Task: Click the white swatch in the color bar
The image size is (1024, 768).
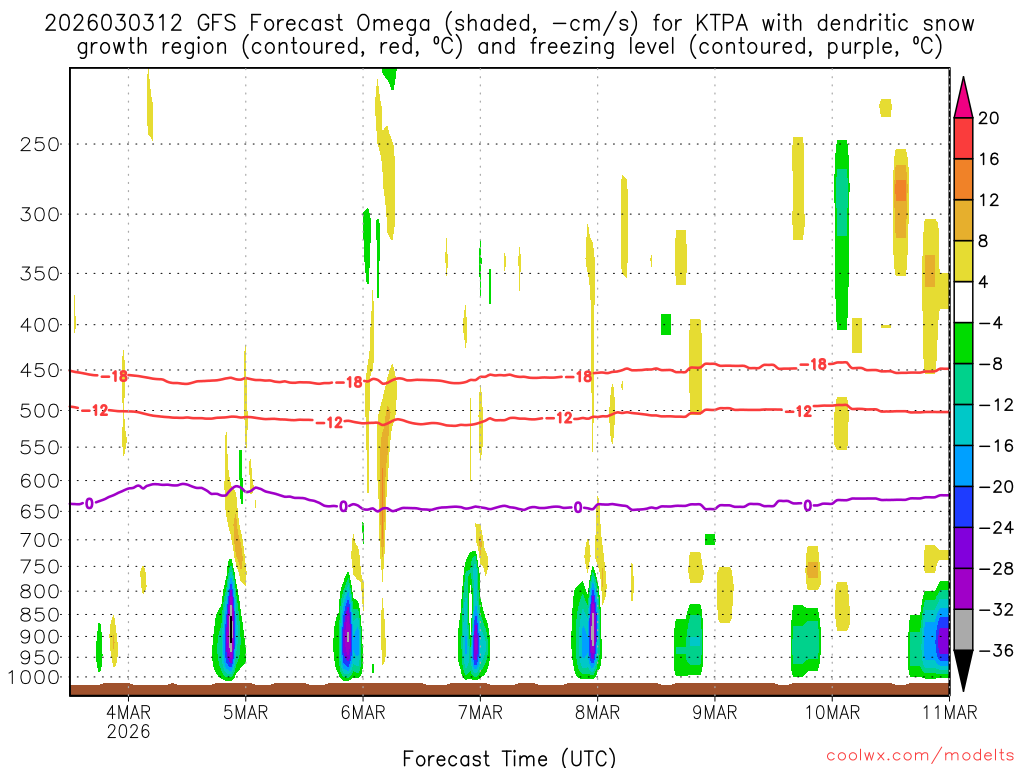Action: tap(963, 302)
